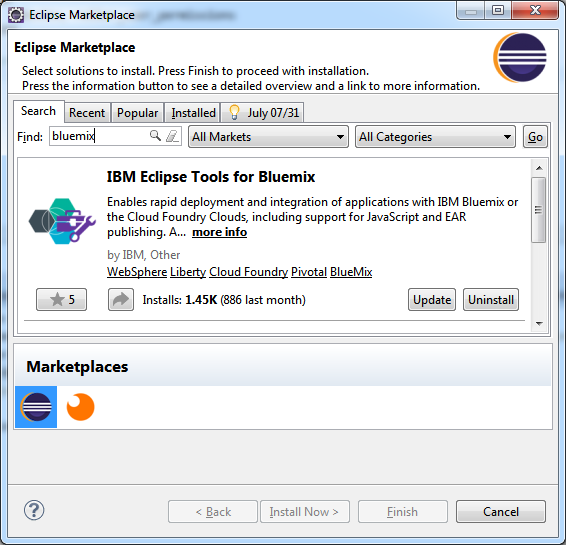
Task: Open the Pivotal tag link
Action: (x=309, y=272)
